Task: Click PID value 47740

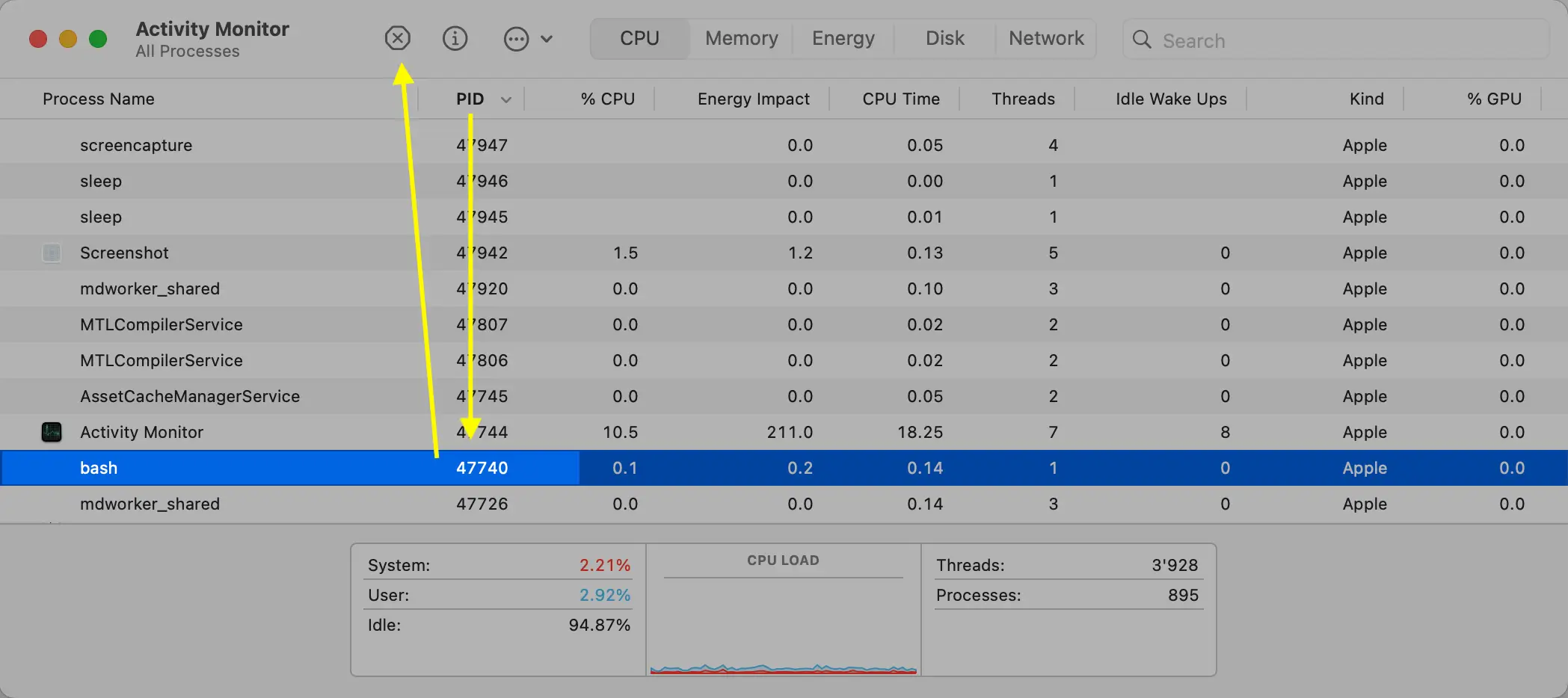Action: pos(482,468)
